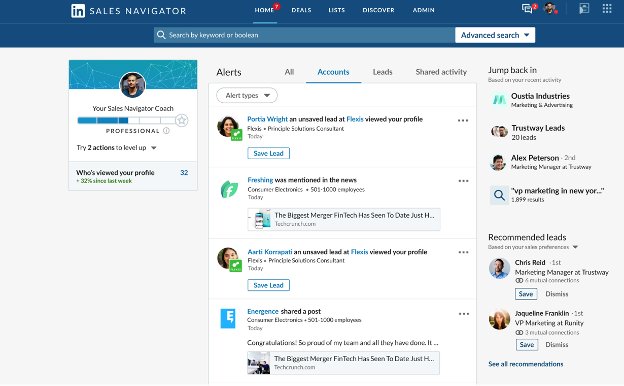This screenshot has width=624, height=386.
Task: Click the saved search magnifier icon
Action: pos(499,195)
